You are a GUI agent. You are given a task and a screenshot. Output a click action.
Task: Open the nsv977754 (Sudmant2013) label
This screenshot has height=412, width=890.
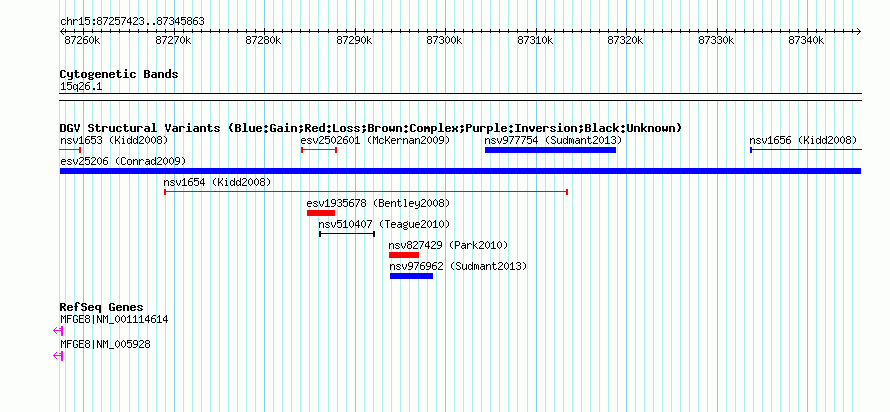553,140
